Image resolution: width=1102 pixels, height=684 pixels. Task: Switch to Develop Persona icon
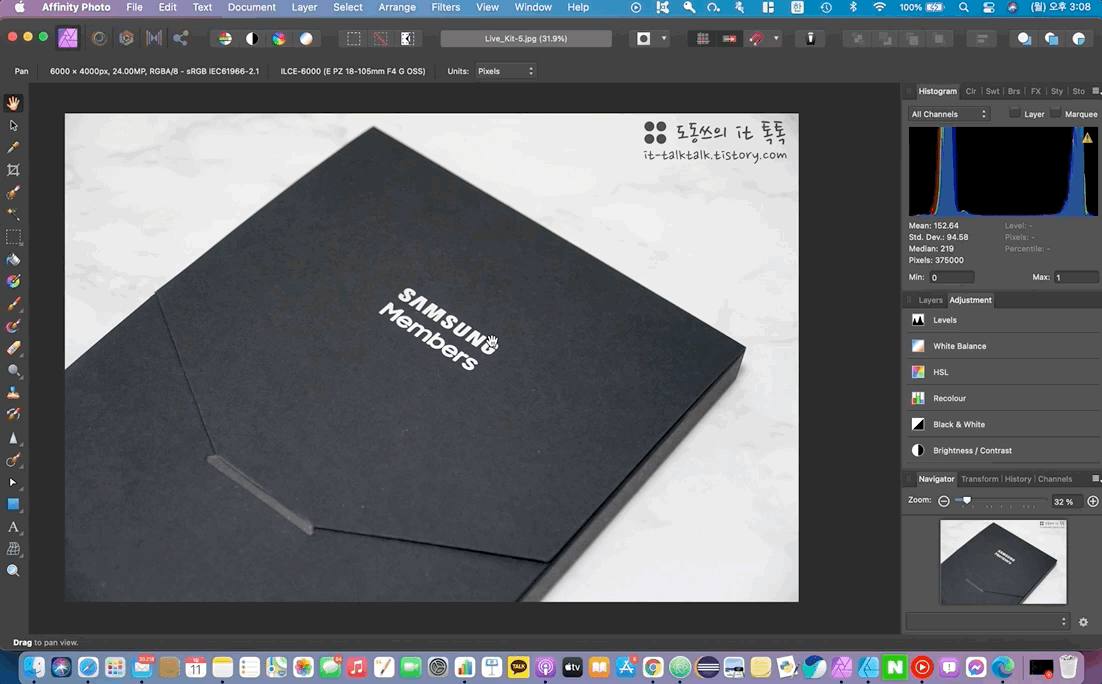(126, 38)
